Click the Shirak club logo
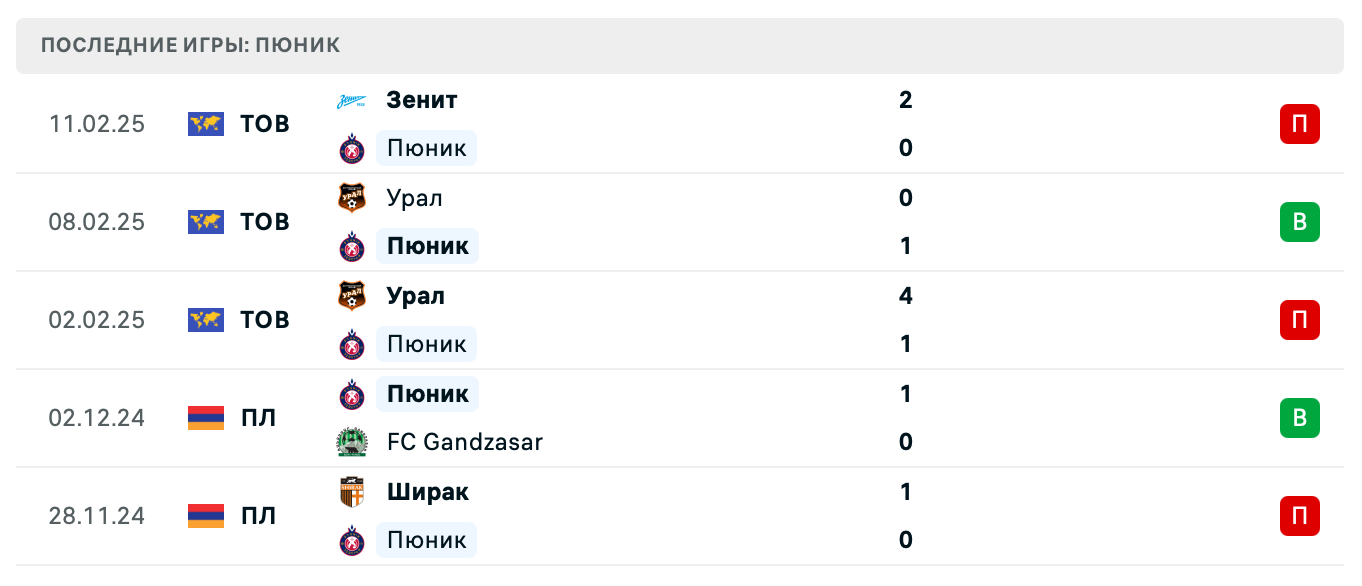The height and width of the screenshot is (586, 1362). [x=352, y=492]
